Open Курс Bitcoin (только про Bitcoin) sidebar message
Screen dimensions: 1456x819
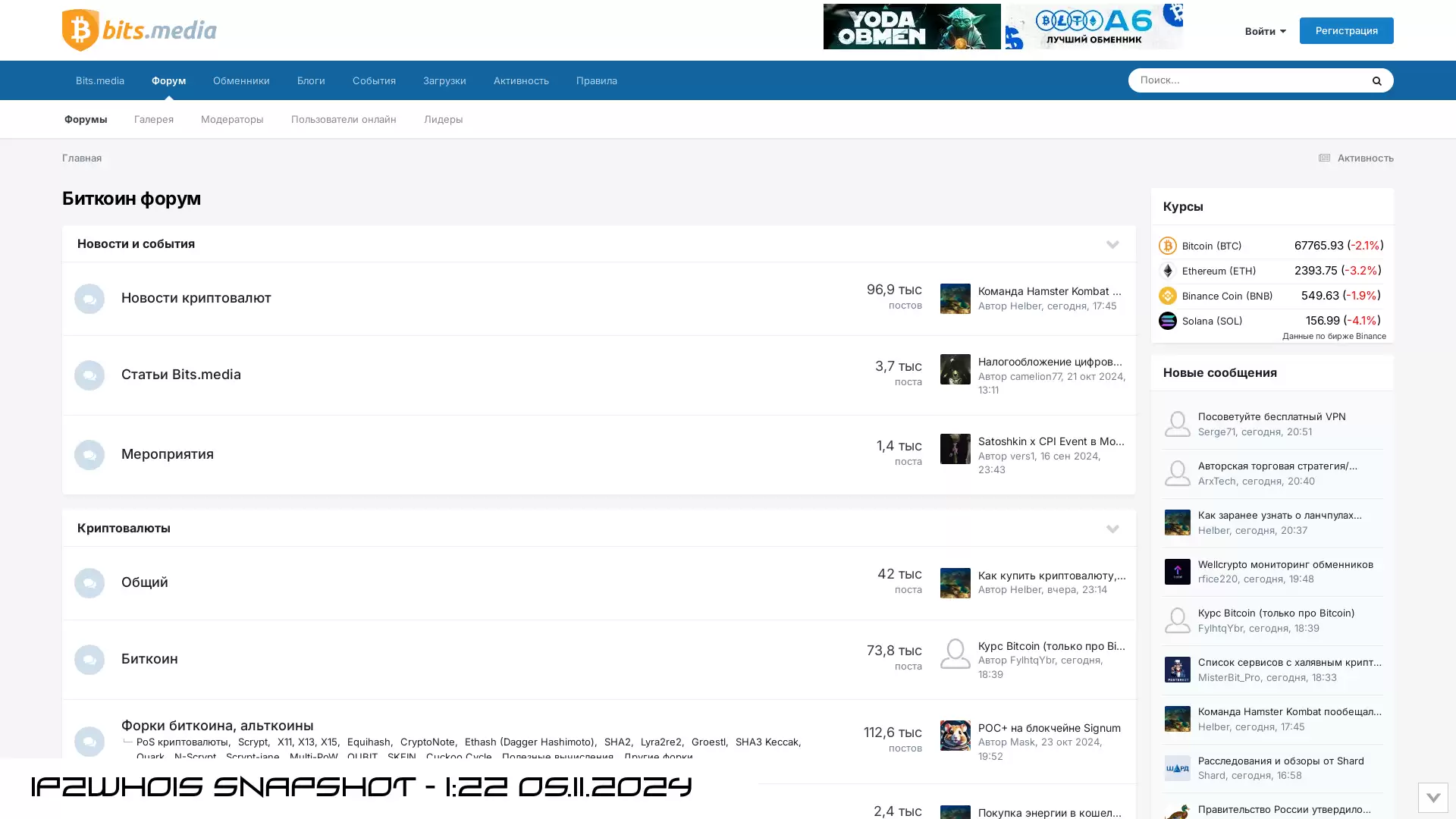click(x=1276, y=613)
